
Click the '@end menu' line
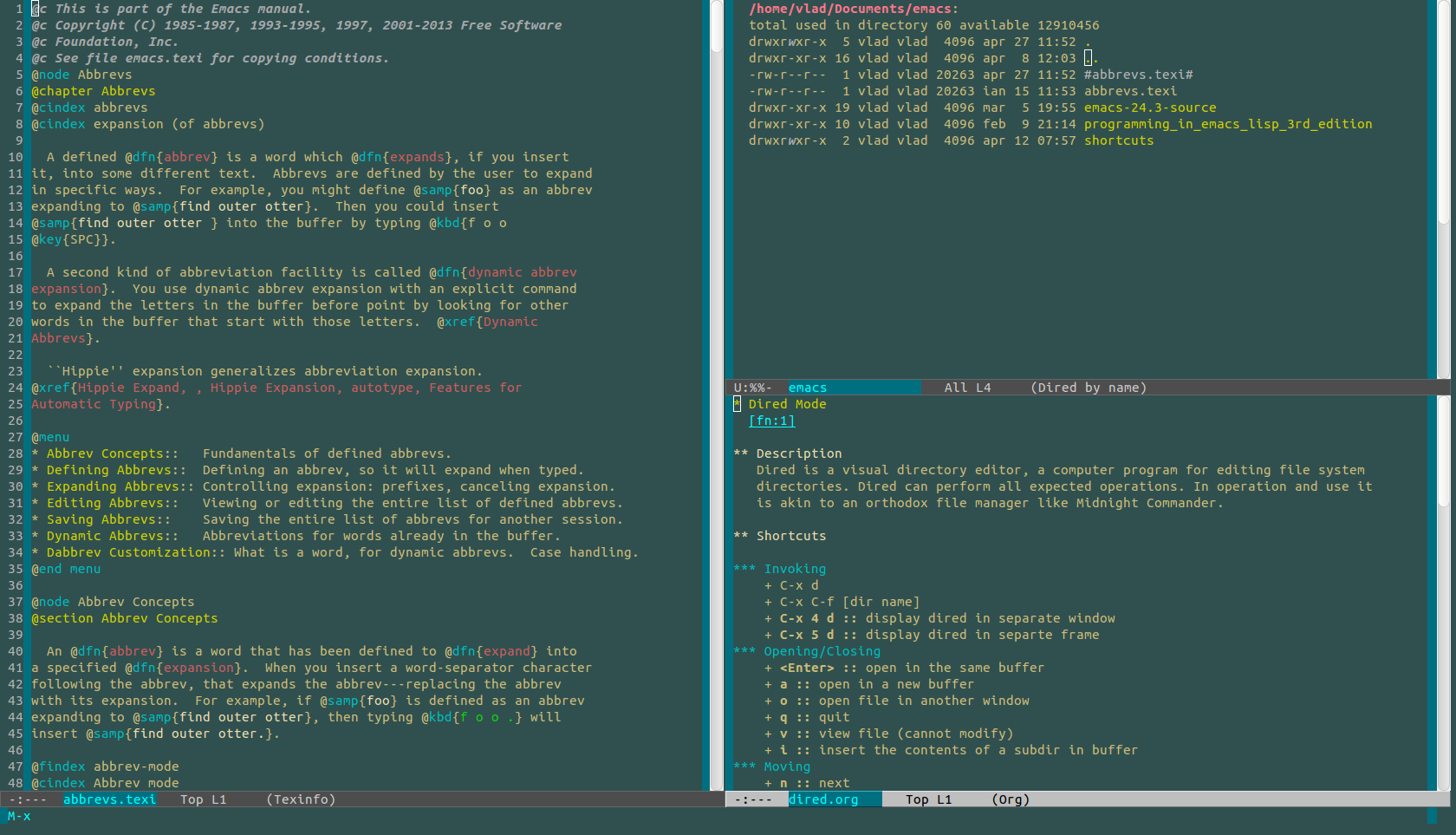click(x=66, y=569)
